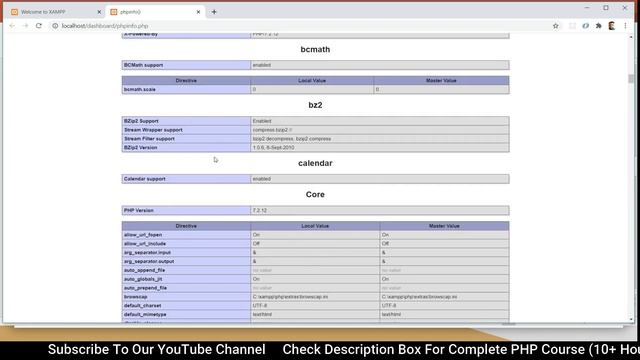Image resolution: width=640 pixels, height=360 pixels.
Task: Click the bz2 section heading
Action: pyautogui.click(x=315, y=105)
